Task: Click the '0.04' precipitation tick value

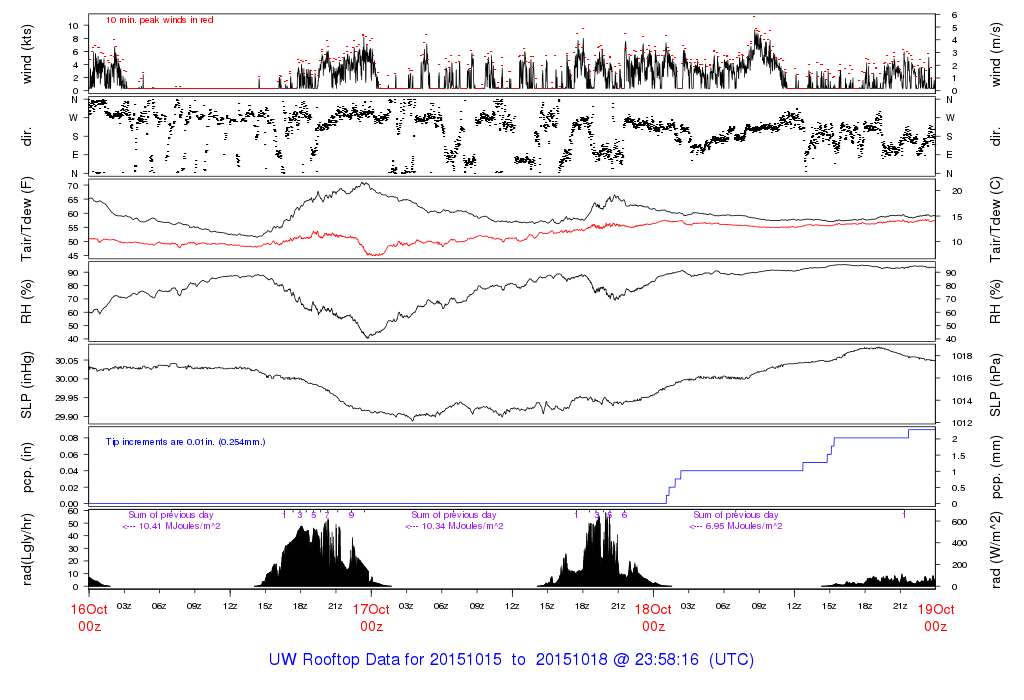Action: click(x=69, y=471)
